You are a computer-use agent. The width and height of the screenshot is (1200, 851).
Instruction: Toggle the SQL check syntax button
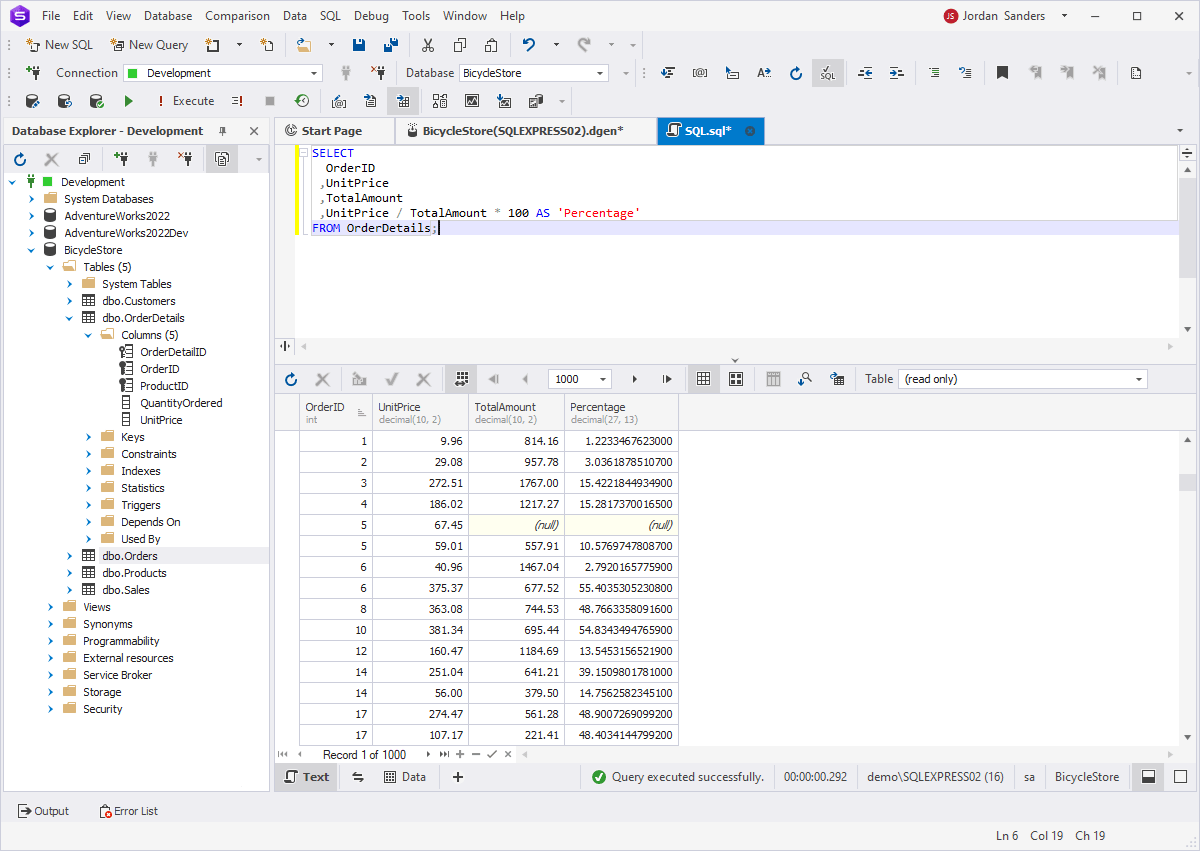point(827,73)
